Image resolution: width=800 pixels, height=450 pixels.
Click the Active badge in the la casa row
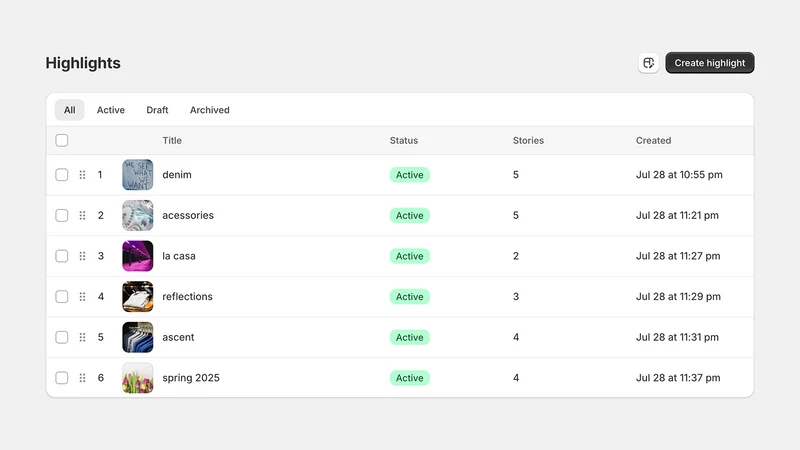pyautogui.click(x=410, y=256)
